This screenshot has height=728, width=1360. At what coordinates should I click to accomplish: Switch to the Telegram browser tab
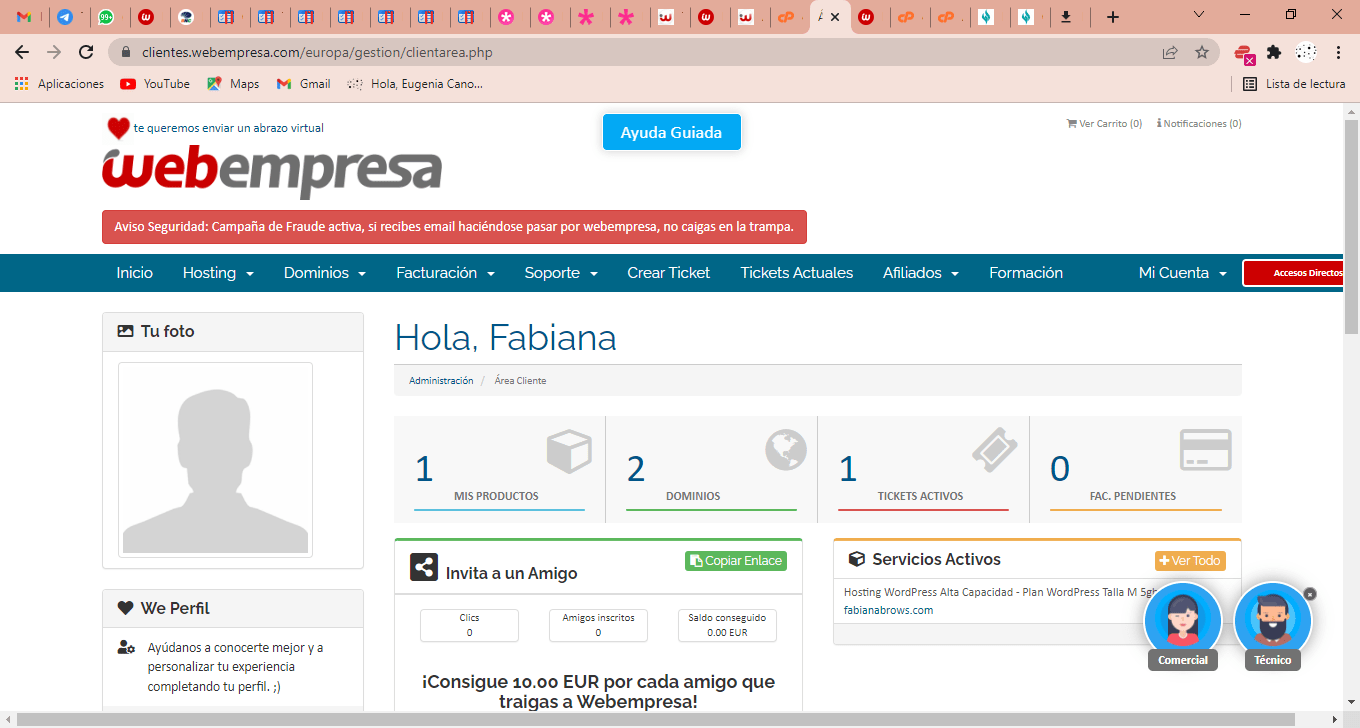coord(65,17)
